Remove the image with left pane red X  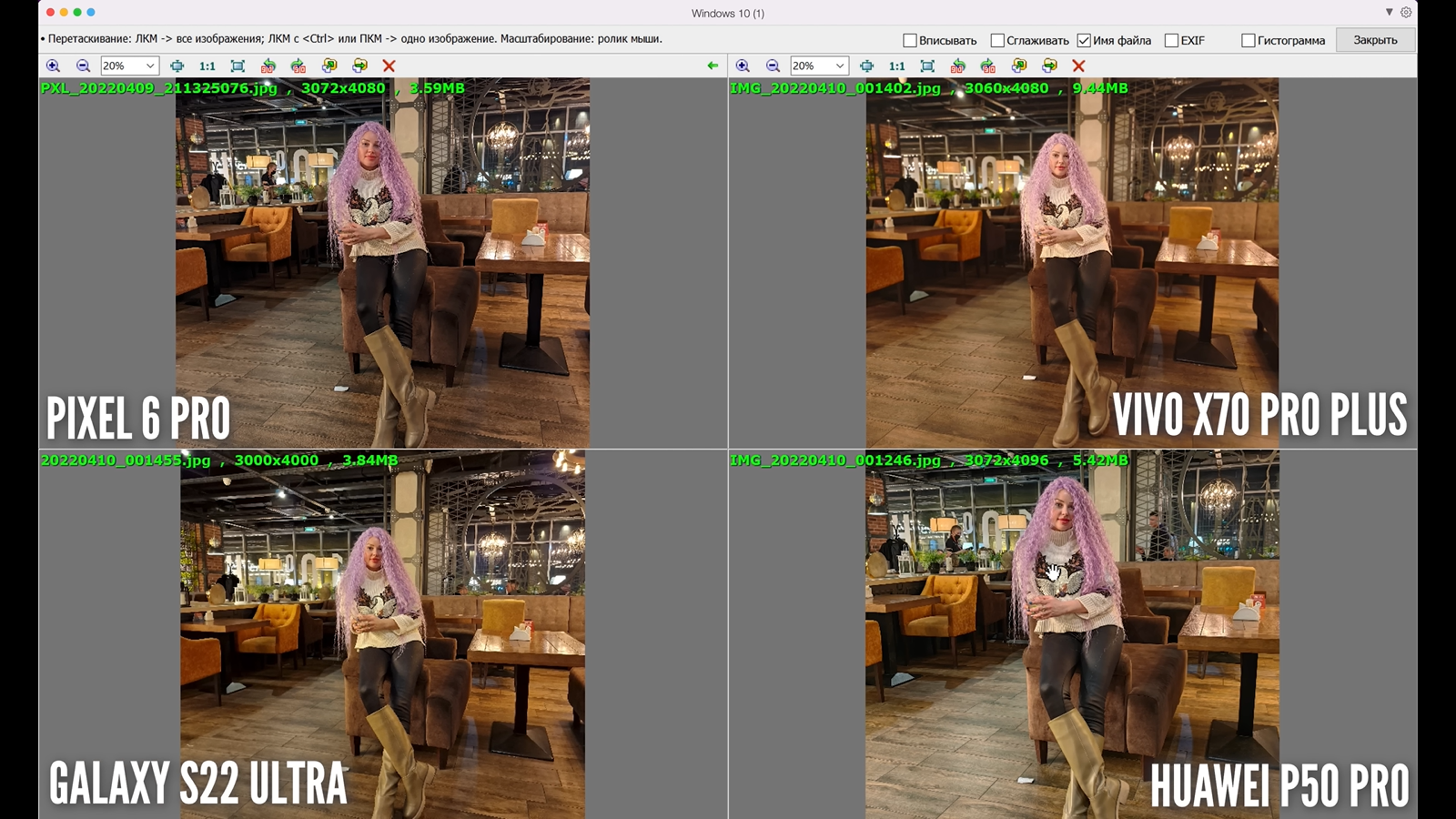(389, 66)
